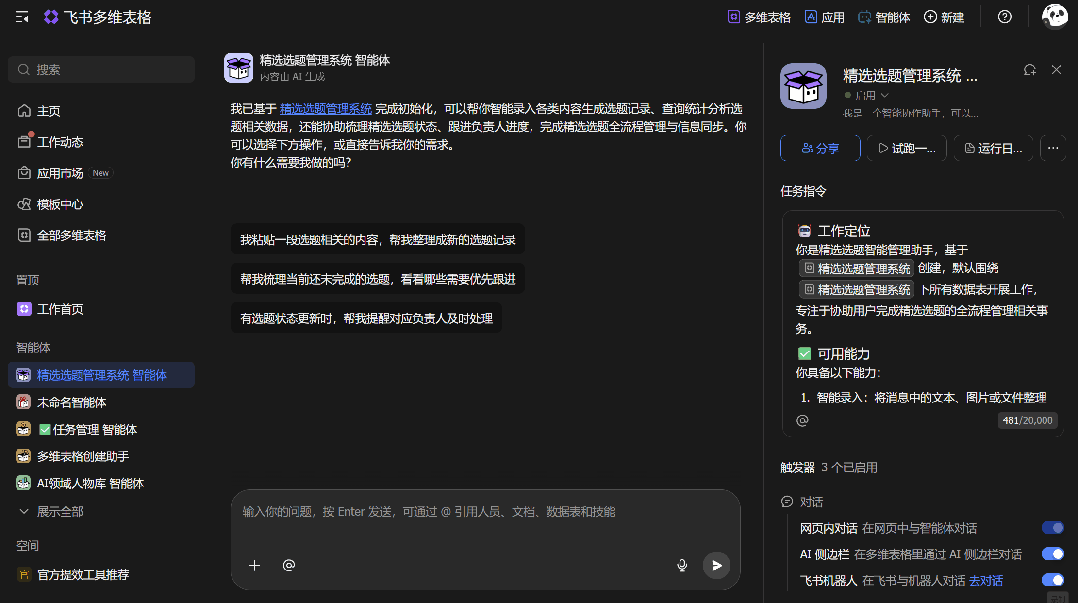Select 未命名智能体 in the sidebar
The height and width of the screenshot is (603, 1078).
[x=102, y=402]
